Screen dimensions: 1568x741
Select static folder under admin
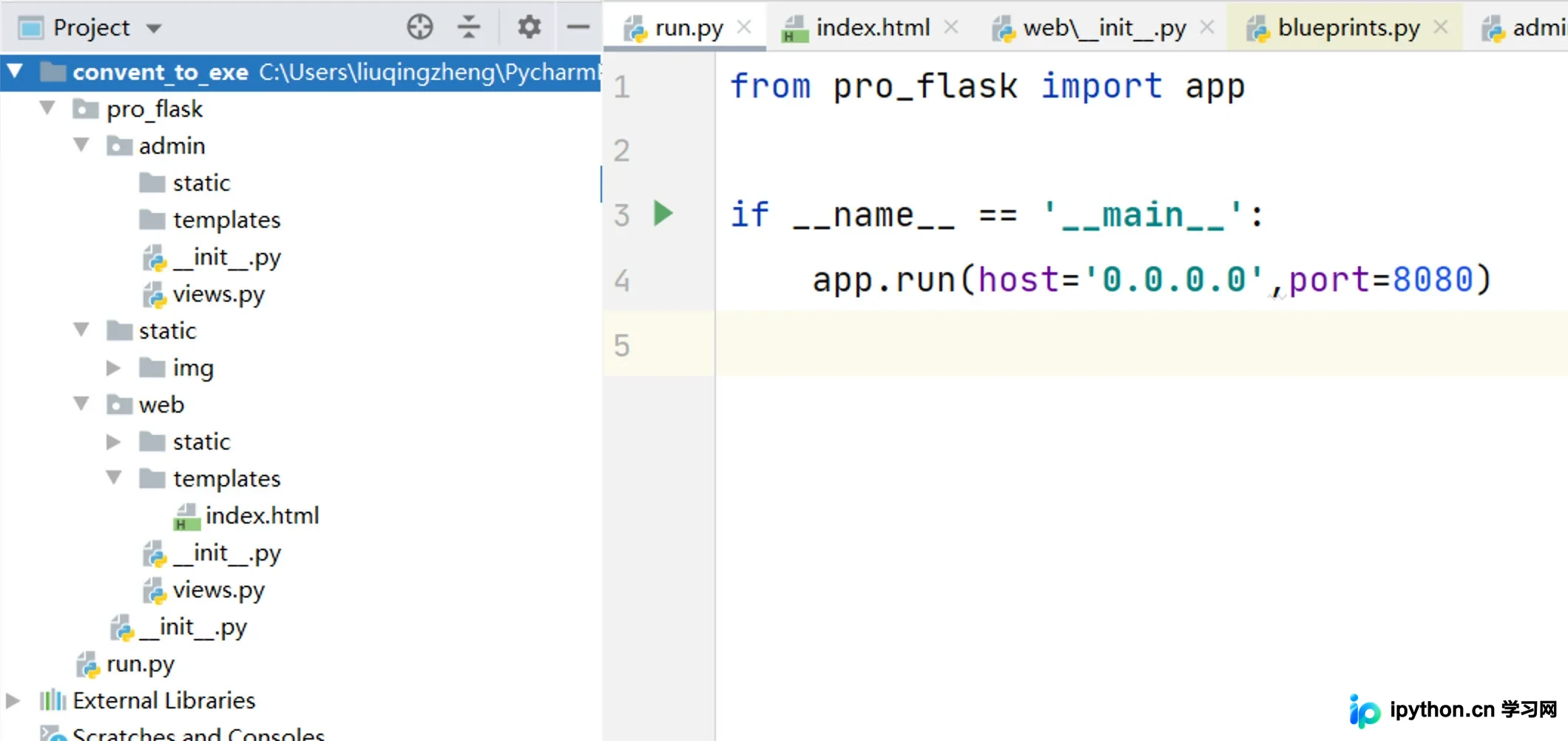pyautogui.click(x=201, y=183)
